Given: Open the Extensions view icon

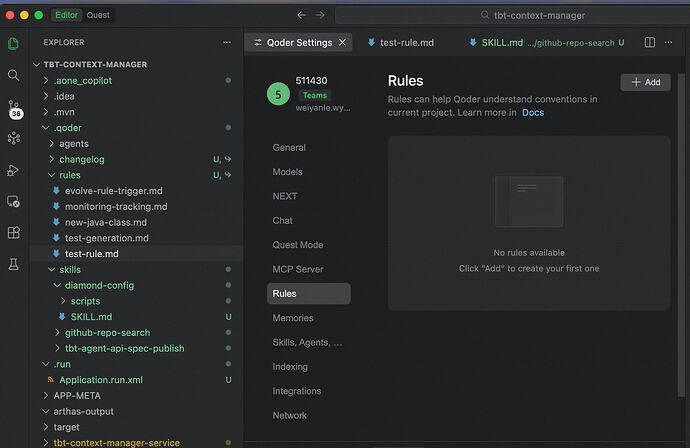Looking at the screenshot, I should click(14, 233).
